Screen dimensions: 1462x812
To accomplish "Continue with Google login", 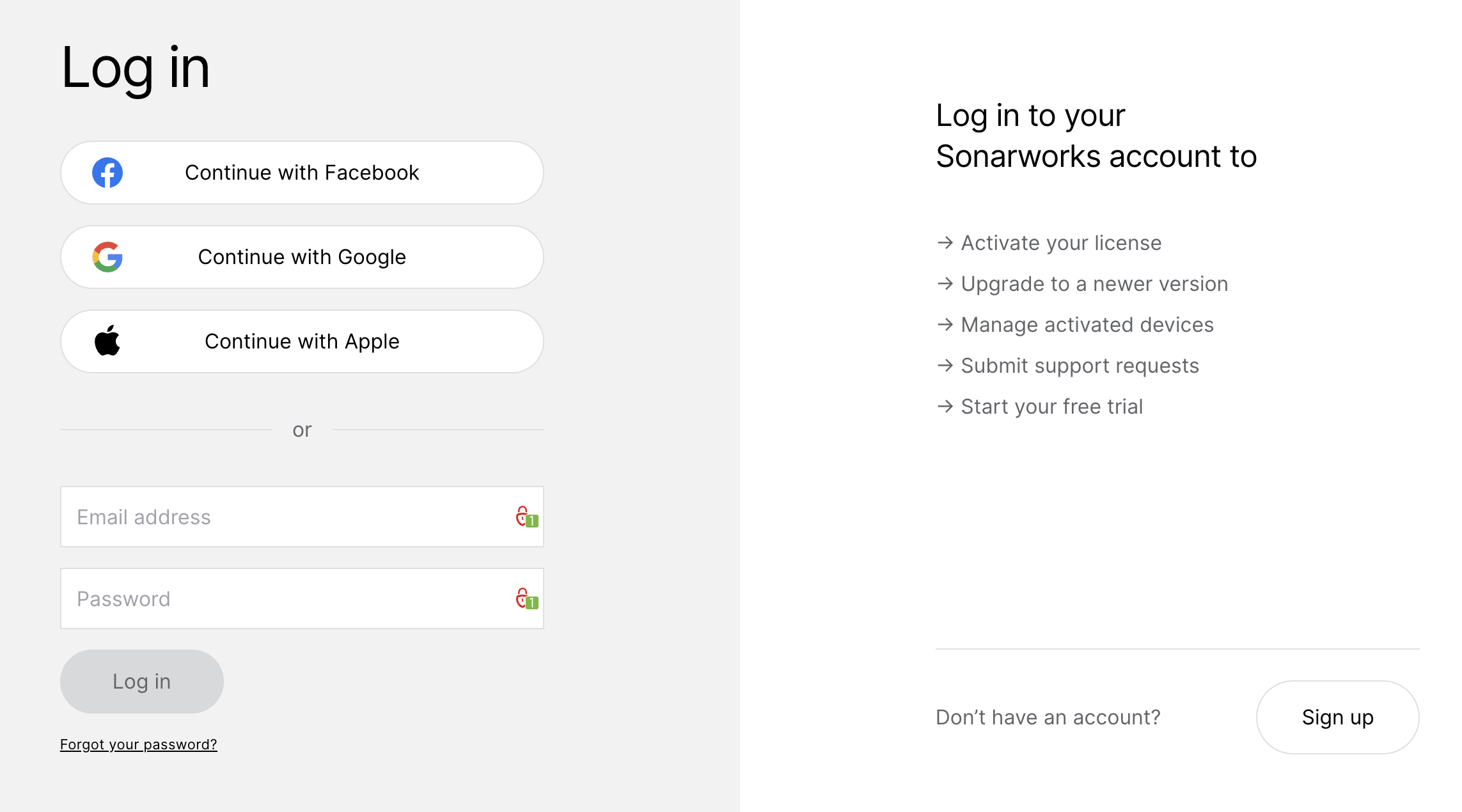I will (x=302, y=257).
